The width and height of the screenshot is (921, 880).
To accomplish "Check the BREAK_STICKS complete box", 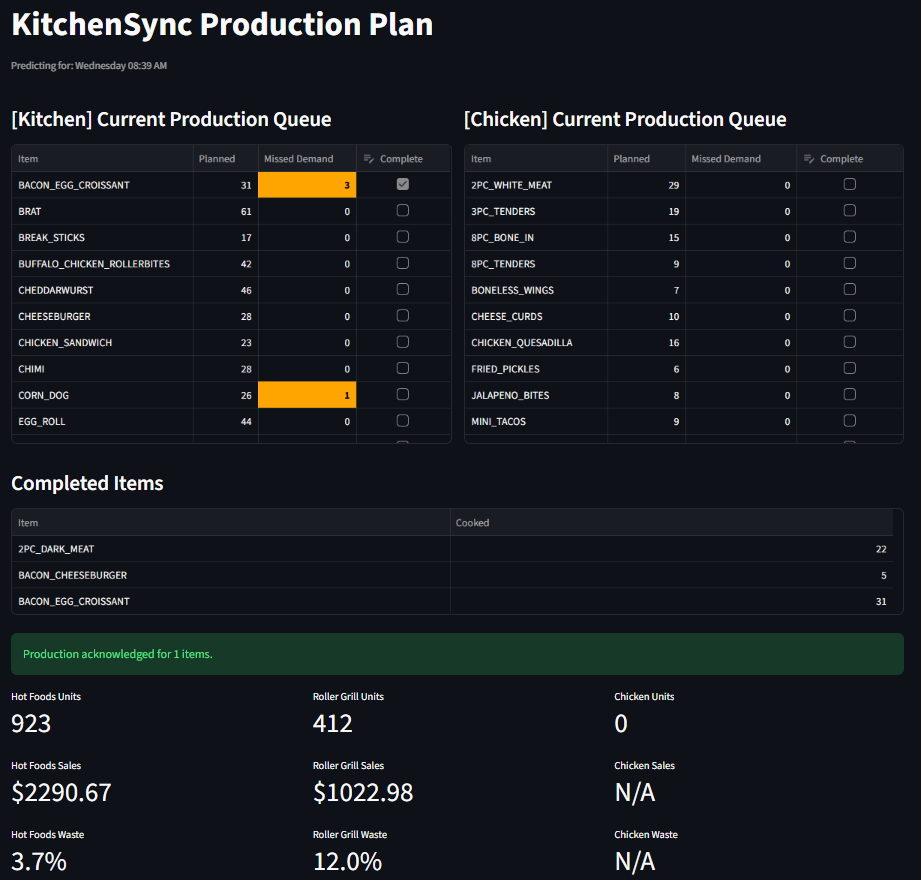I will coord(402,237).
